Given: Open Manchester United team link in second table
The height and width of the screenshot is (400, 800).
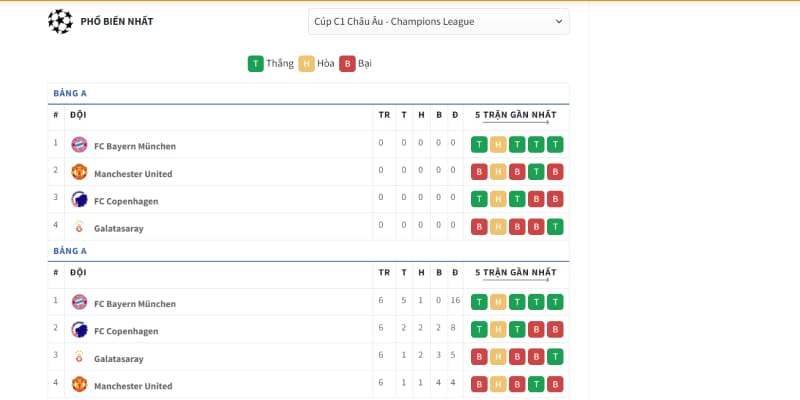Looking at the screenshot, I should 133,386.
